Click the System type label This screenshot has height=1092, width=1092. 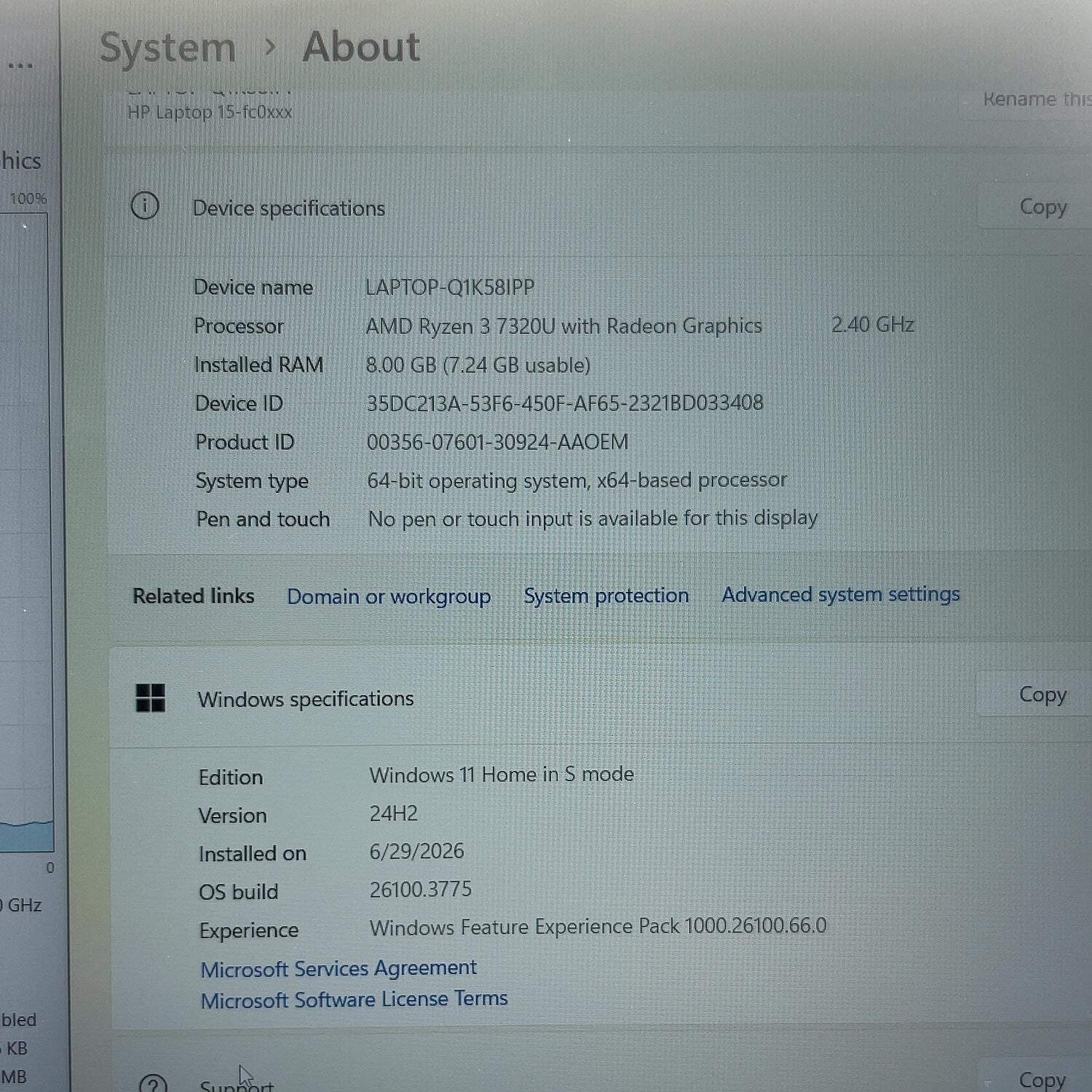[x=252, y=481]
